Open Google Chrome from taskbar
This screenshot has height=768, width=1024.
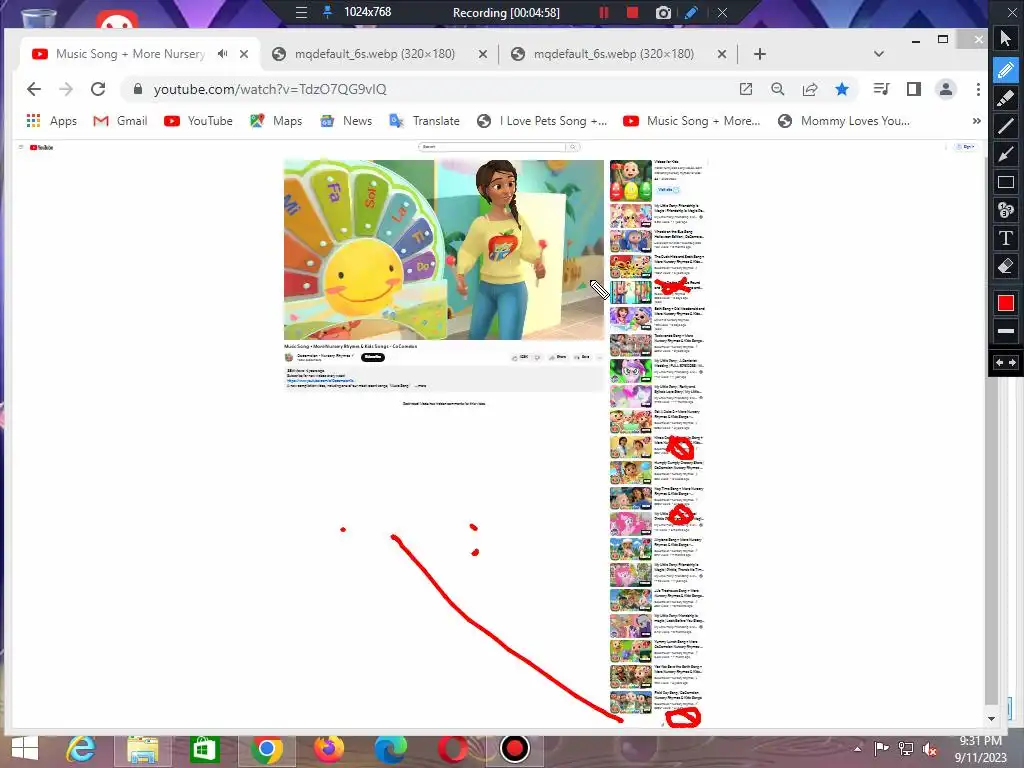point(266,749)
